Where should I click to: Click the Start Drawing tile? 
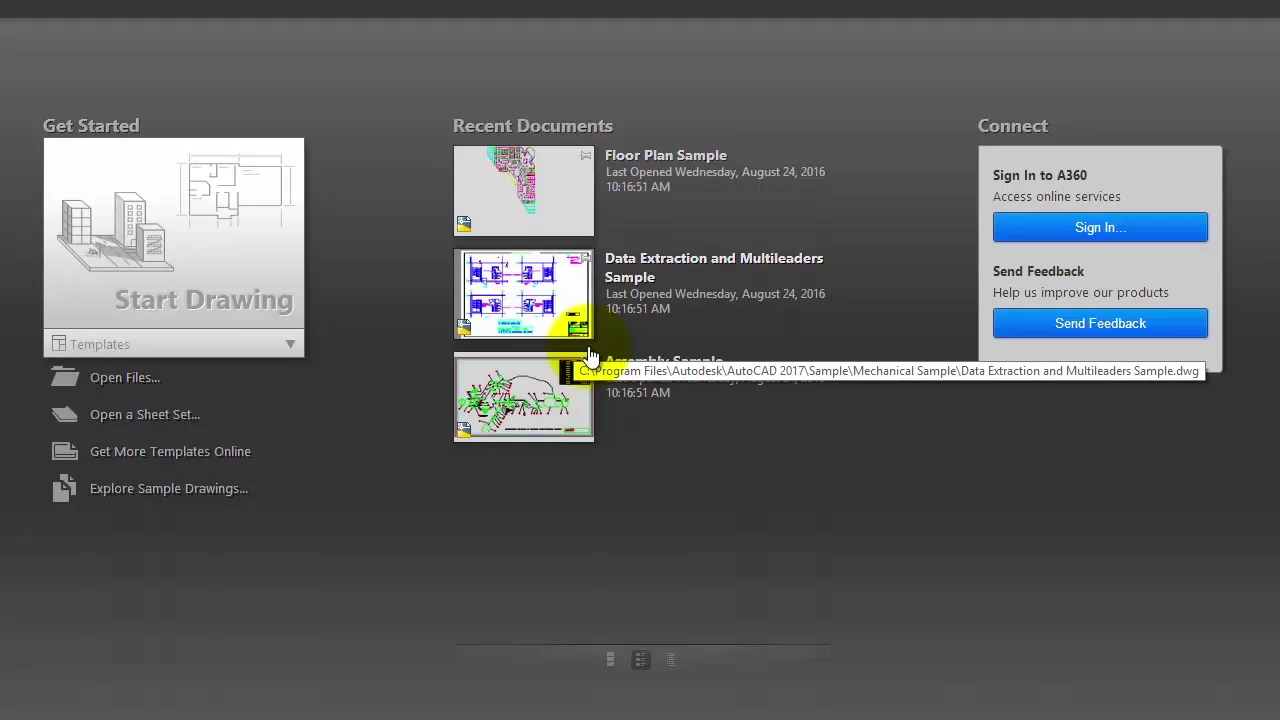click(174, 234)
